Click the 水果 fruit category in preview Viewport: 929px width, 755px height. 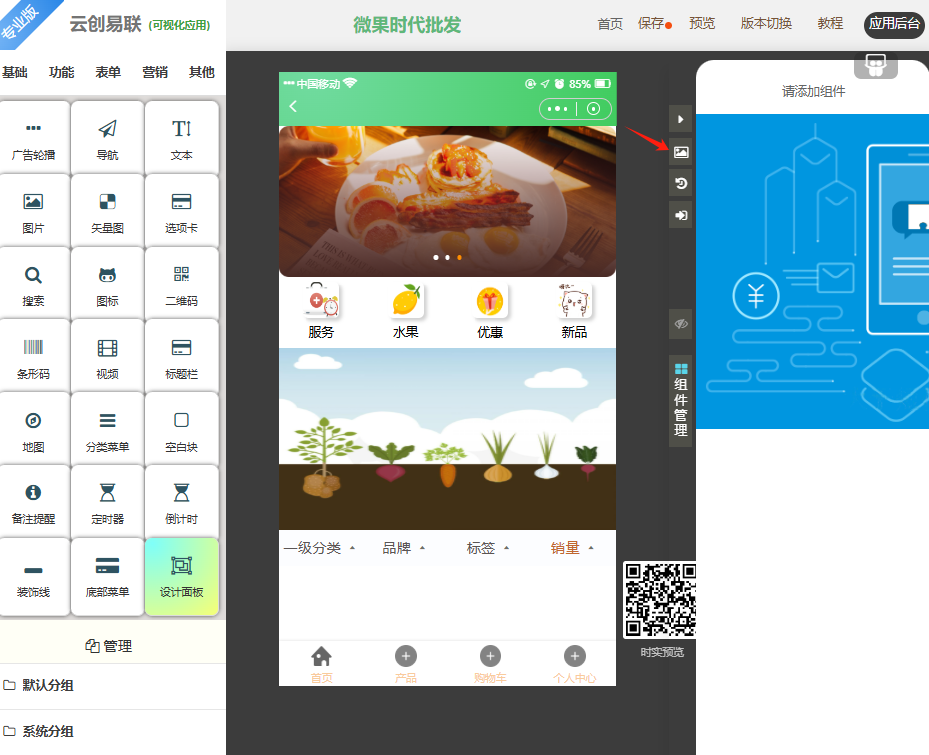[x=405, y=312]
